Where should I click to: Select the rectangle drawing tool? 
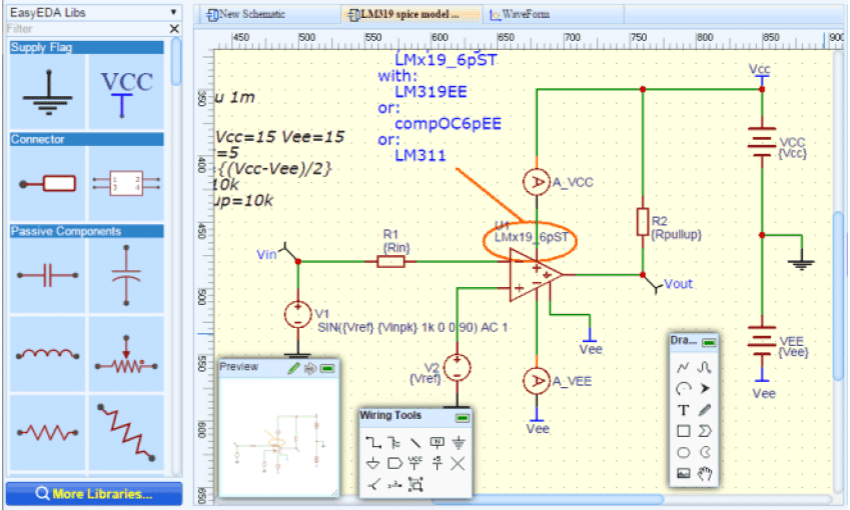point(683,431)
